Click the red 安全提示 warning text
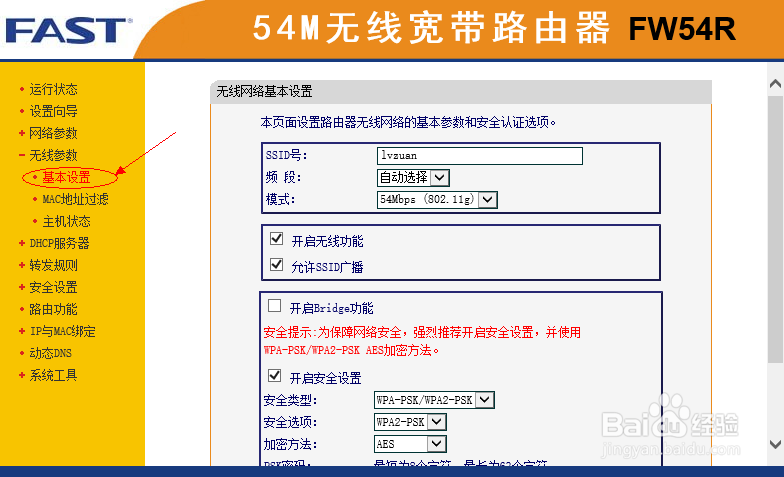This screenshot has width=784, height=477. (x=422, y=342)
